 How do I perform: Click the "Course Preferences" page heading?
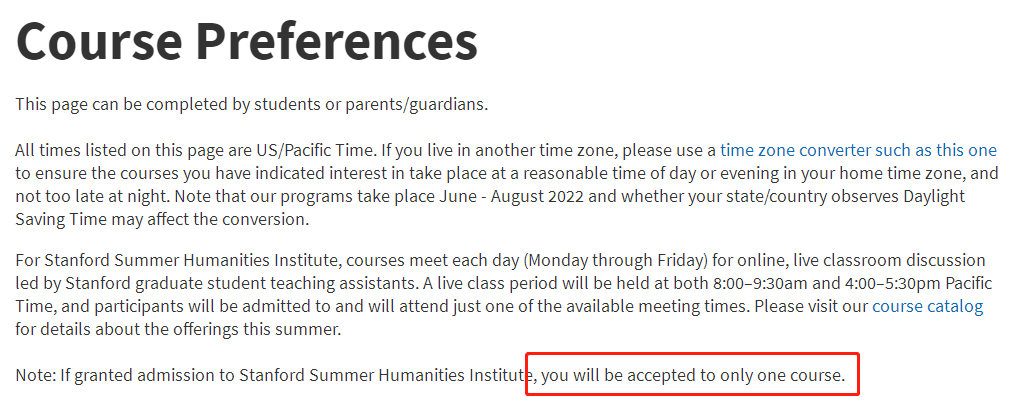pos(246,42)
